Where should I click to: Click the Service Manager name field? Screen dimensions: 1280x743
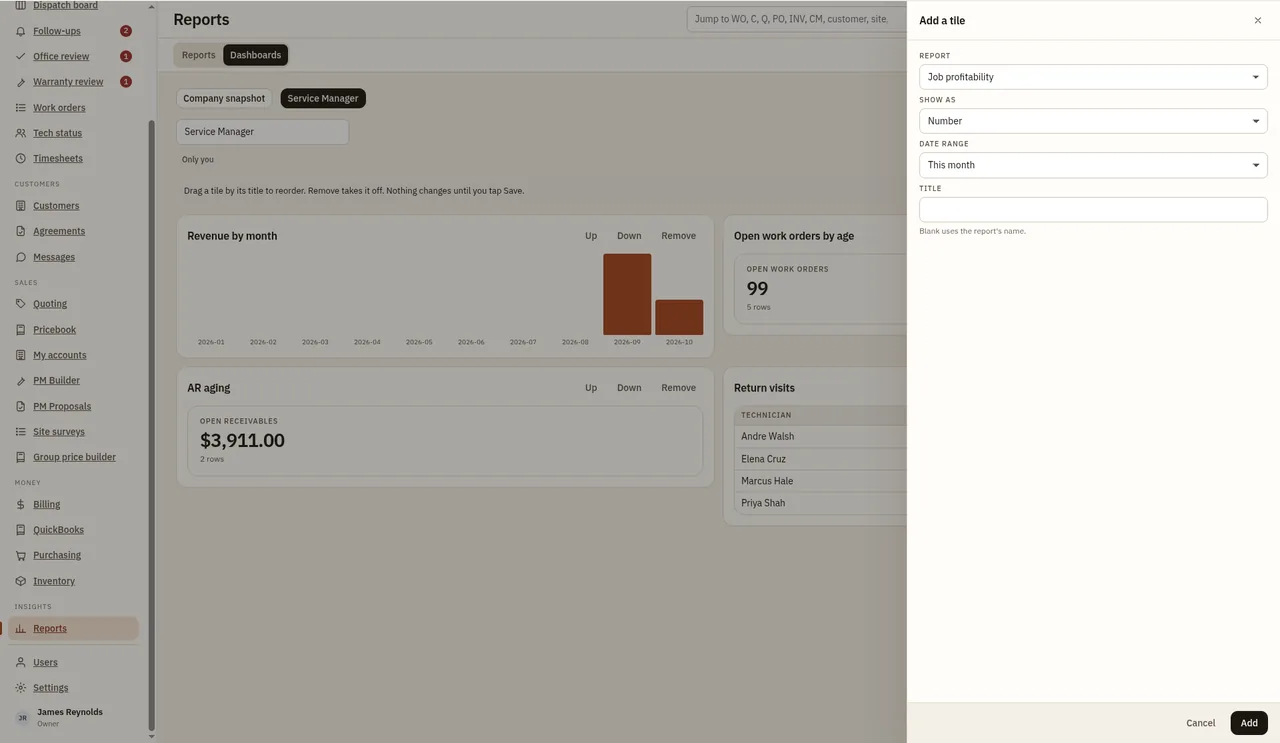tap(262, 132)
